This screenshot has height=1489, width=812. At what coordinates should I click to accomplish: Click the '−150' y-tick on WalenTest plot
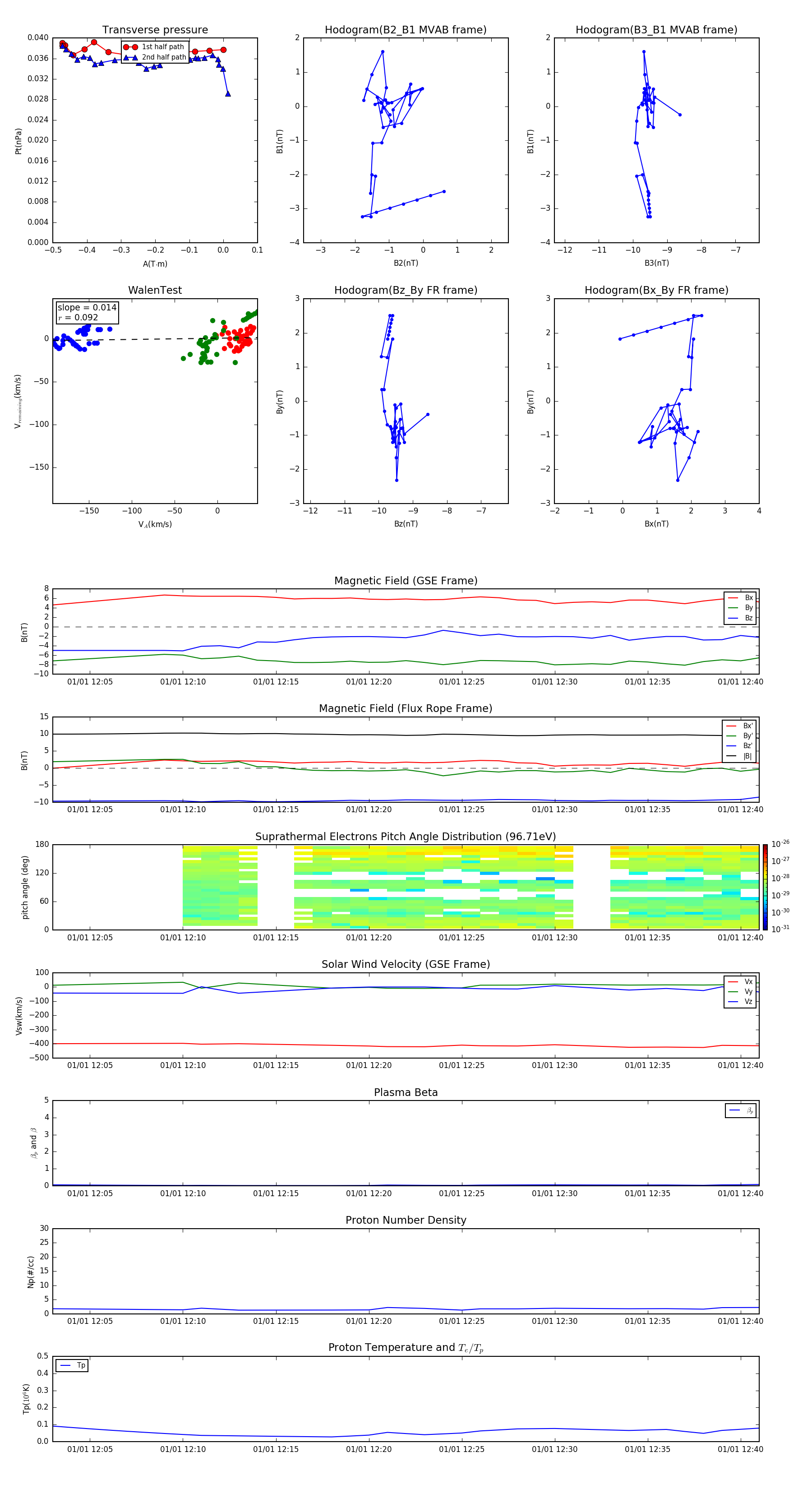39,467
